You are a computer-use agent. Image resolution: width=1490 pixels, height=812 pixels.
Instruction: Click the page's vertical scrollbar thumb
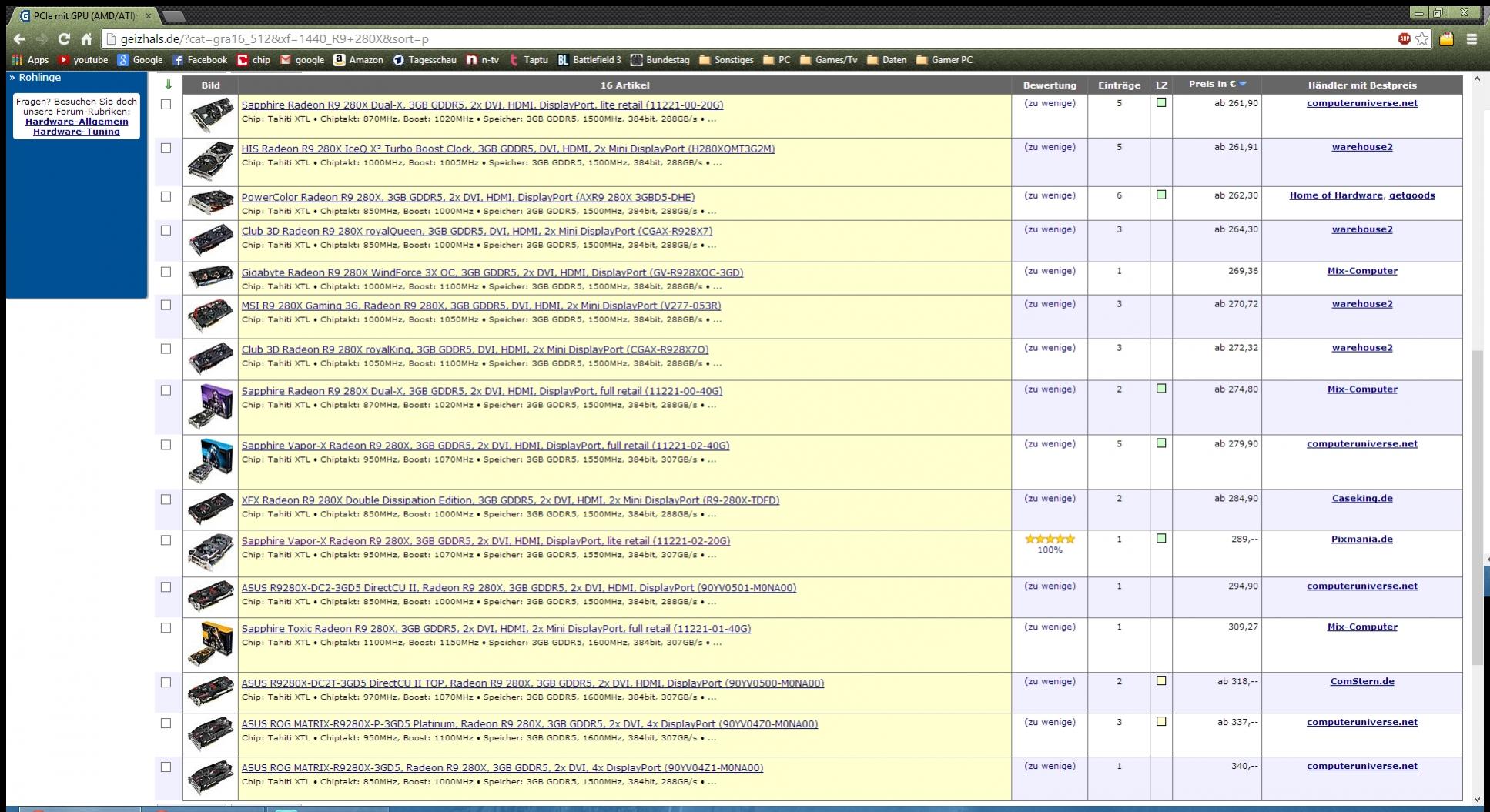(1477, 506)
